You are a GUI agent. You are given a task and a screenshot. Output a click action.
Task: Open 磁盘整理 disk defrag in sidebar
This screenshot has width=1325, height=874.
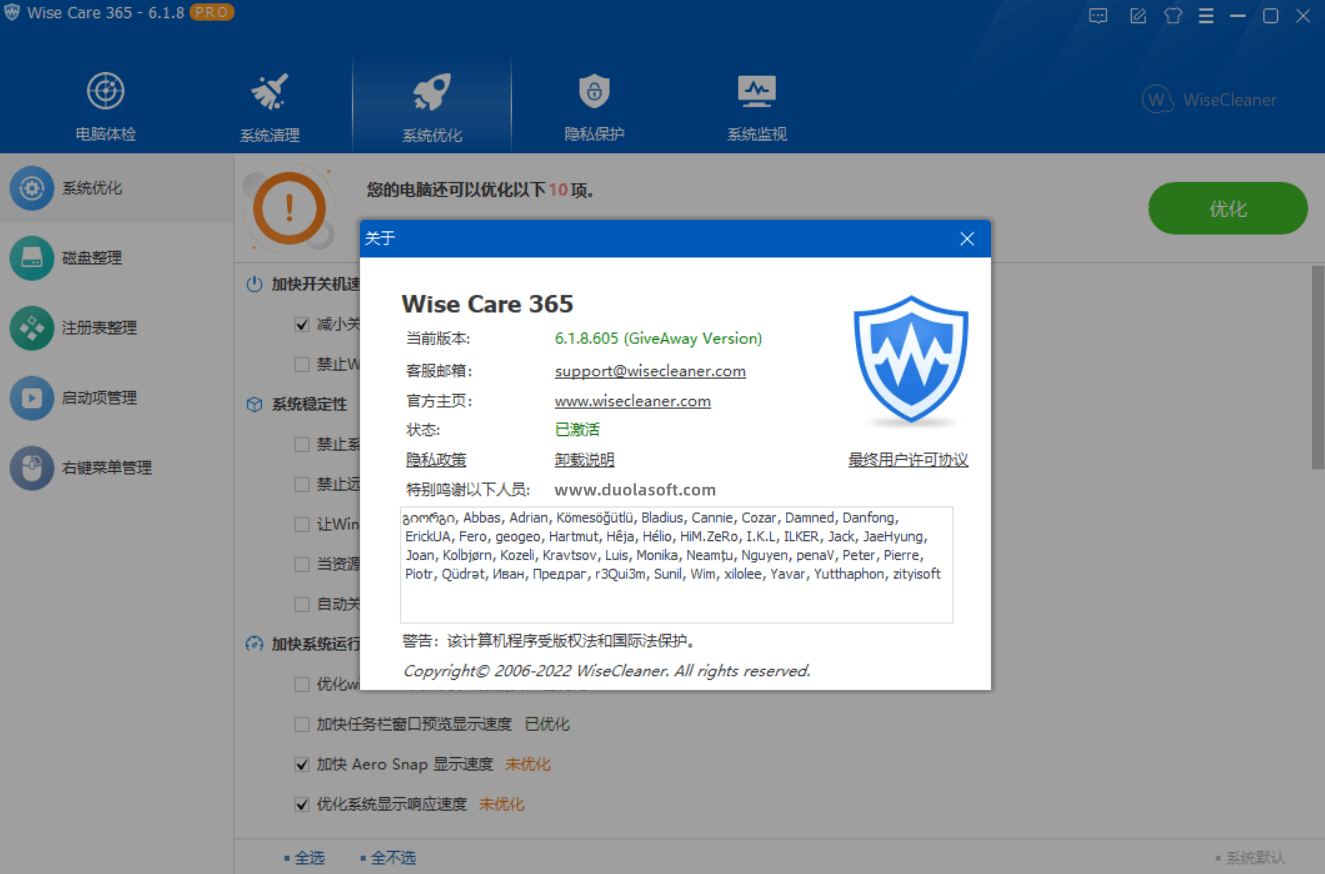117,258
